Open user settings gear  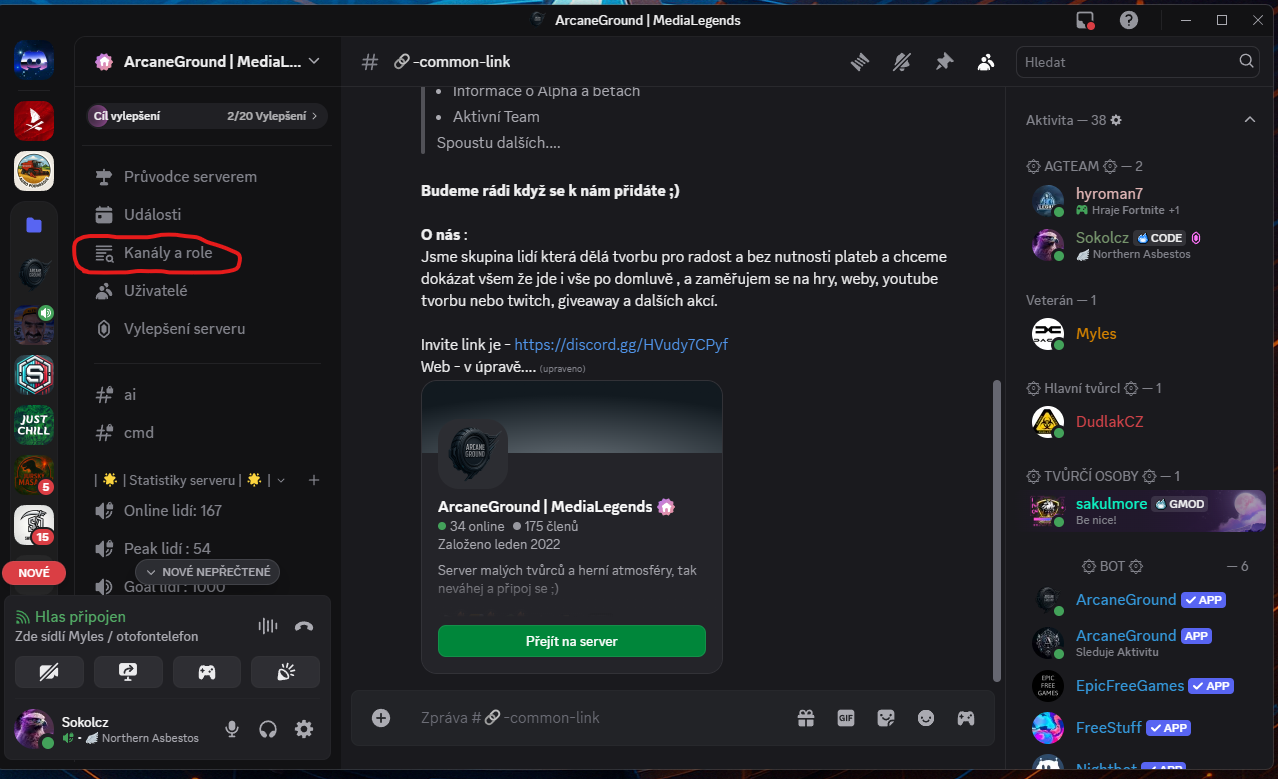click(304, 729)
